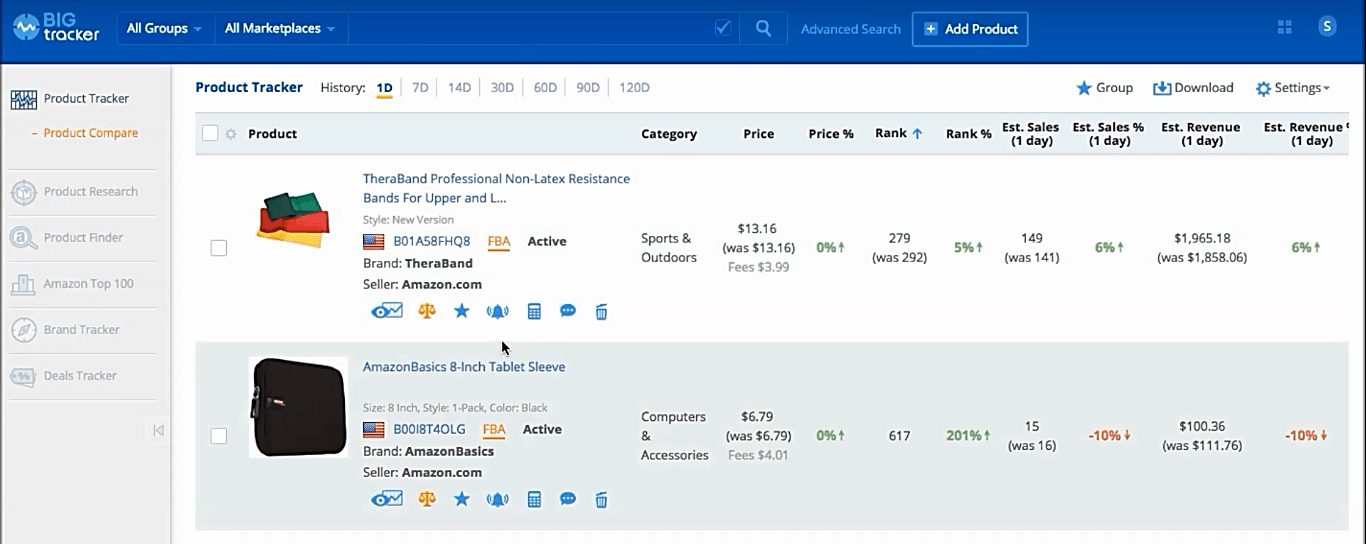This screenshot has height=544, width=1366.
Task: Open the Advanced Search link
Action: coord(851,29)
